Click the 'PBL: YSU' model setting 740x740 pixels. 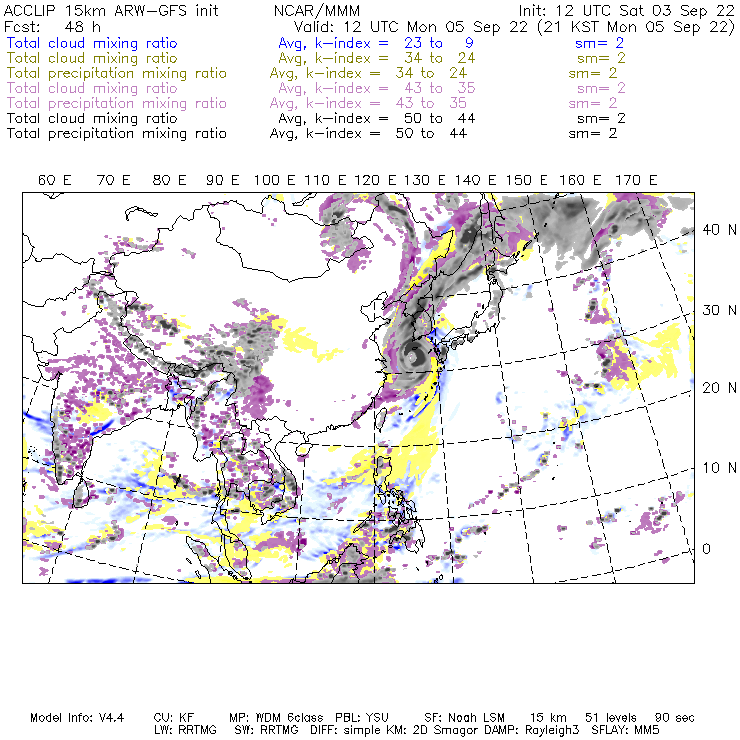pyautogui.click(x=362, y=718)
